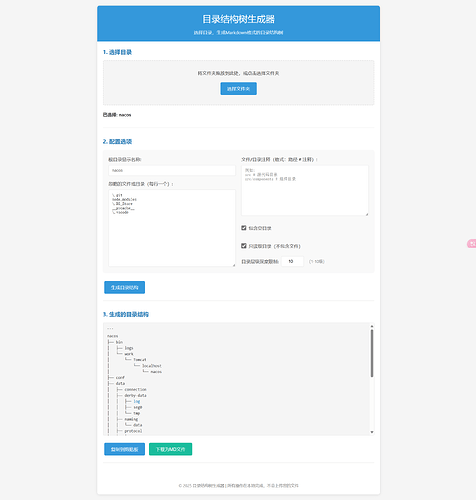
Task: Click the derby-data line in the generated tree
Action: 135,395
